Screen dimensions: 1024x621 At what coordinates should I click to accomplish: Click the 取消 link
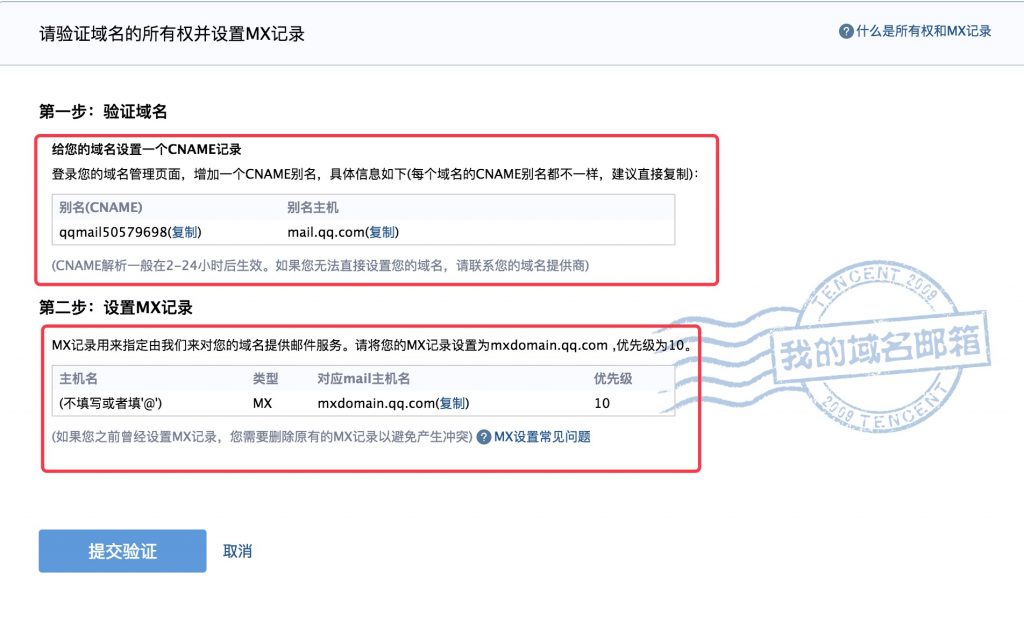click(x=237, y=551)
